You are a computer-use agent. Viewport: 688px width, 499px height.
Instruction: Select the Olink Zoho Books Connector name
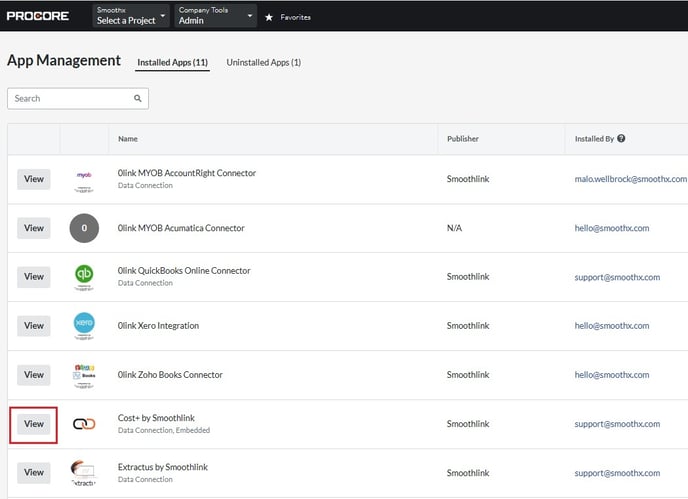point(170,375)
